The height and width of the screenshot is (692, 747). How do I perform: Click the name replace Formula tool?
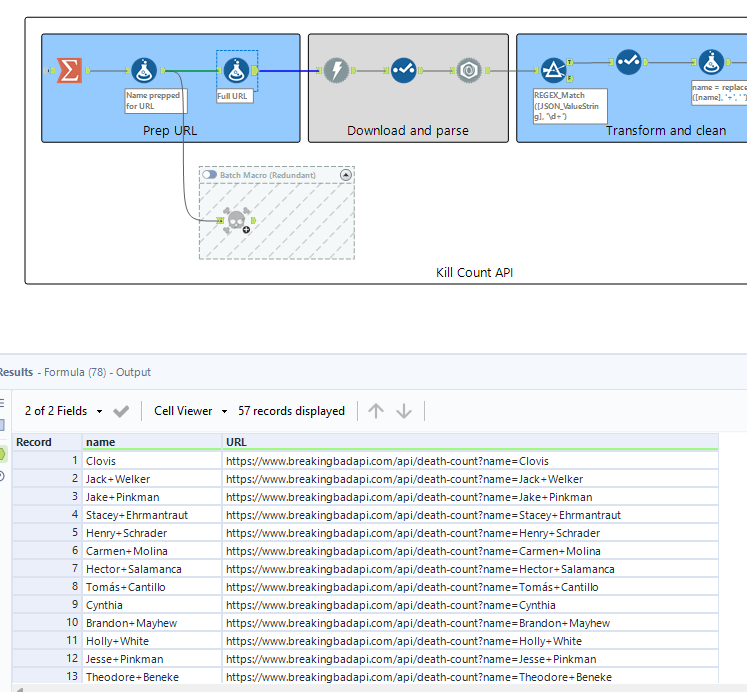pyautogui.click(x=711, y=63)
